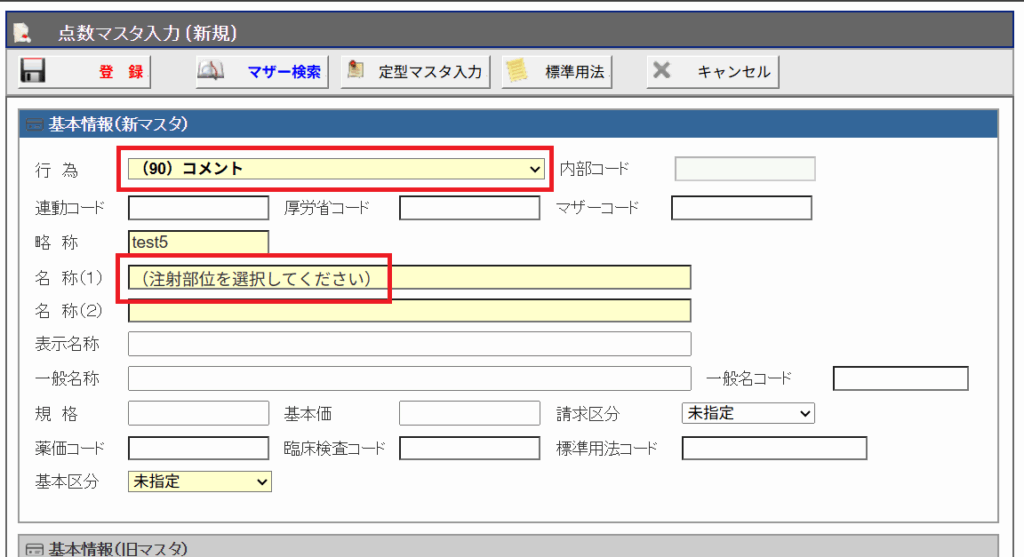The height and width of the screenshot is (557, 1024).
Task: Click the 定型マスタ入力 icon
Action: [355, 72]
